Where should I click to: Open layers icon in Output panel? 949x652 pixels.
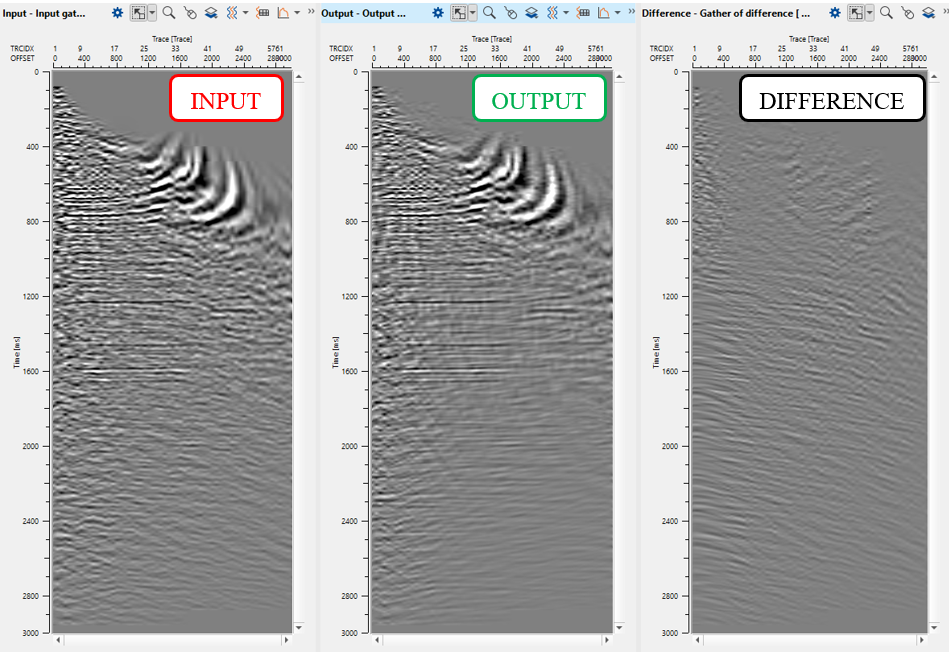(532, 13)
